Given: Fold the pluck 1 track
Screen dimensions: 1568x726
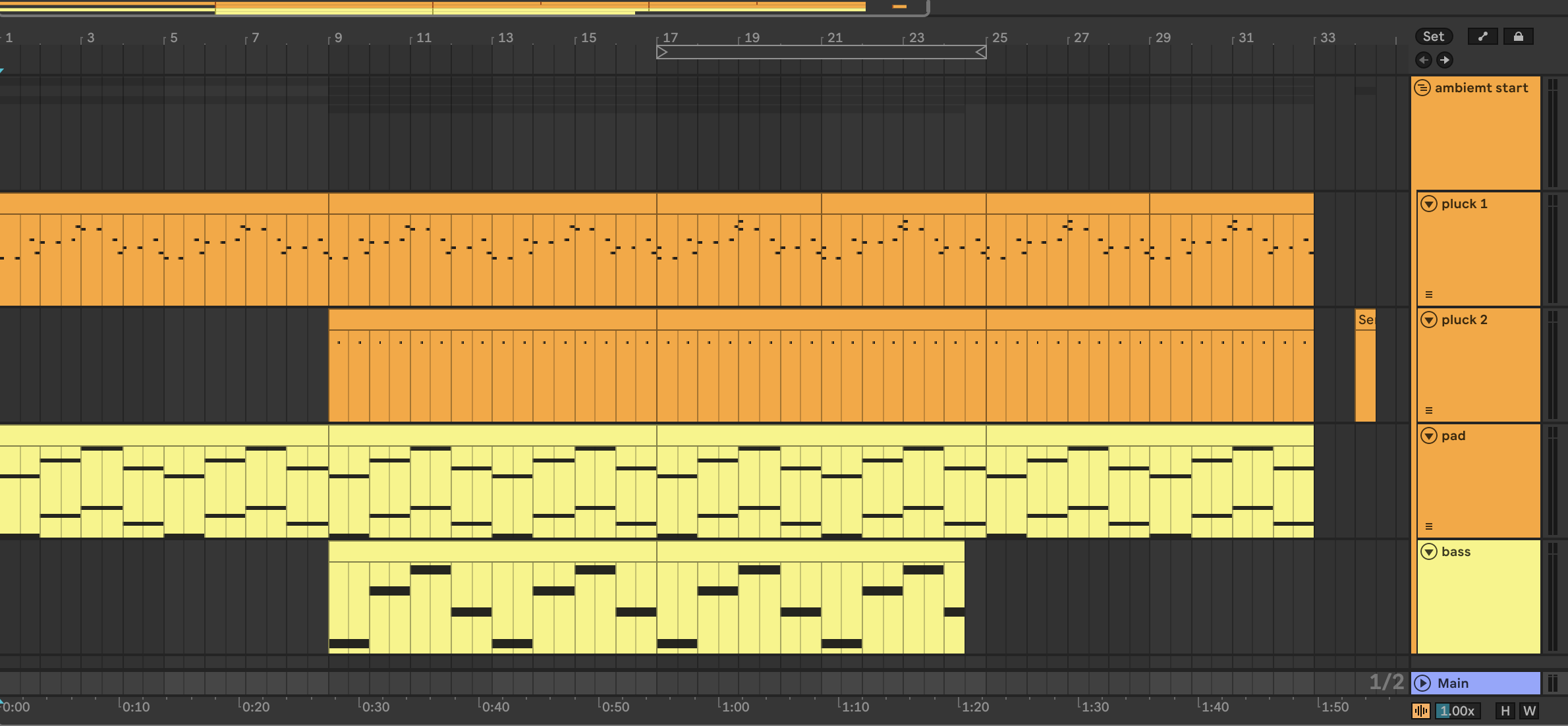Looking at the screenshot, I should (x=1428, y=204).
